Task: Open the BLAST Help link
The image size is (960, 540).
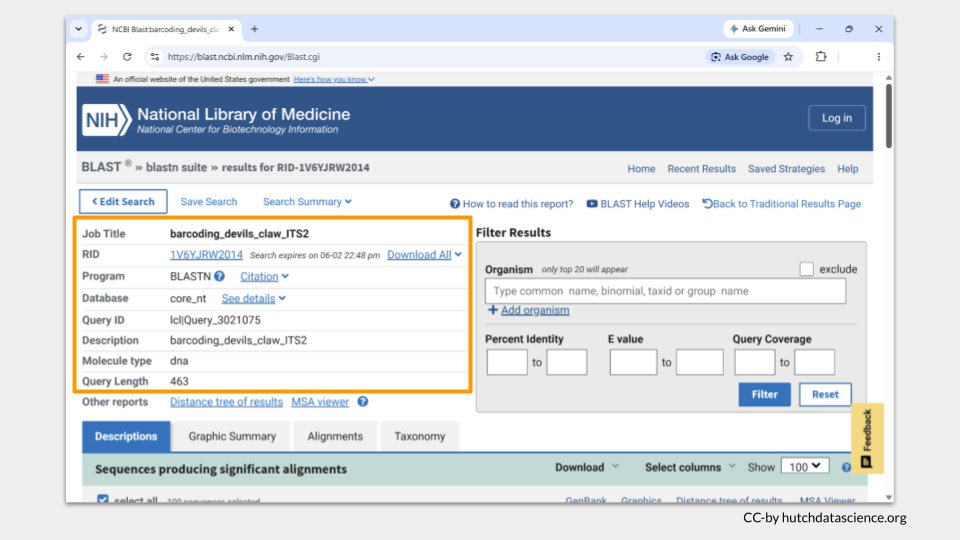Action: click(847, 168)
